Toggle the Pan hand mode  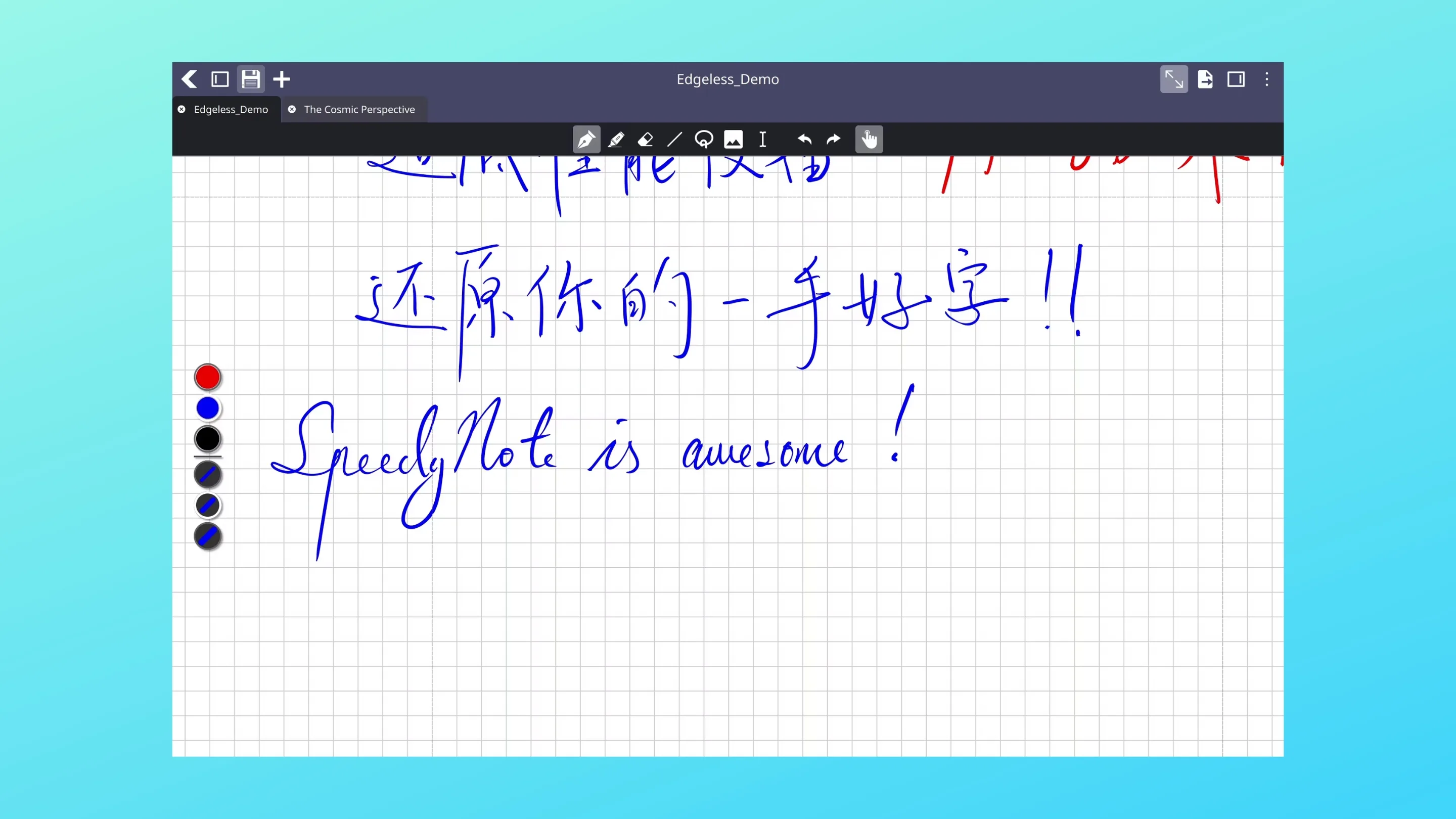(x=870, y=140)
